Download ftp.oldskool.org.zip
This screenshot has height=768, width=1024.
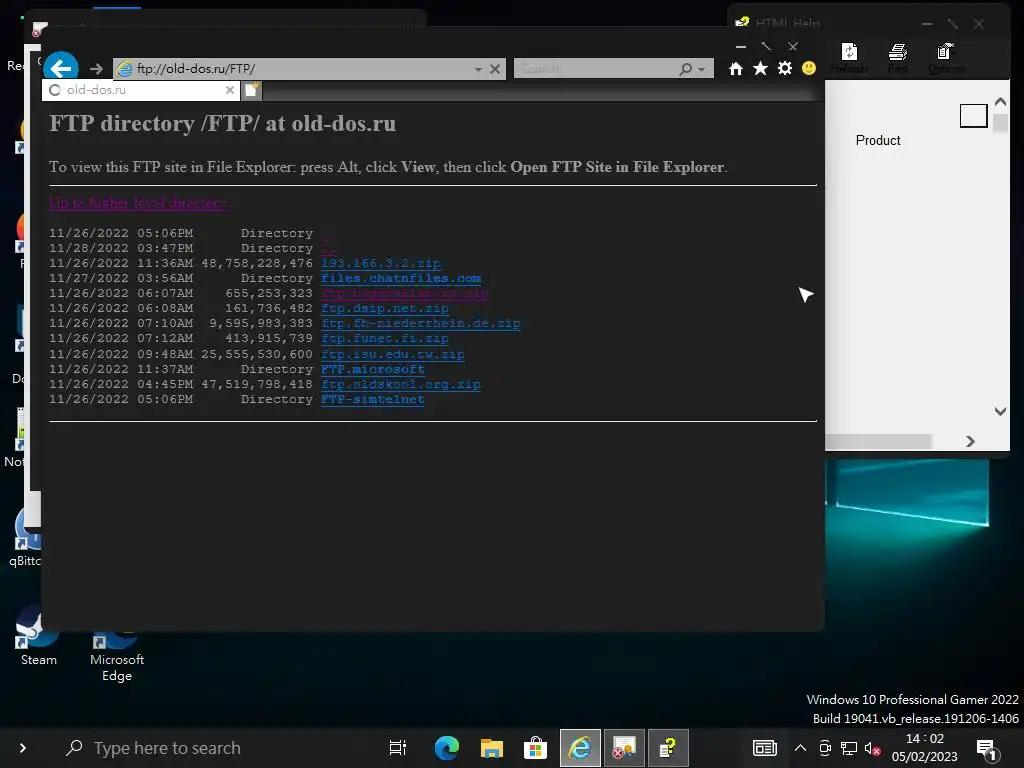pos(401,384)
